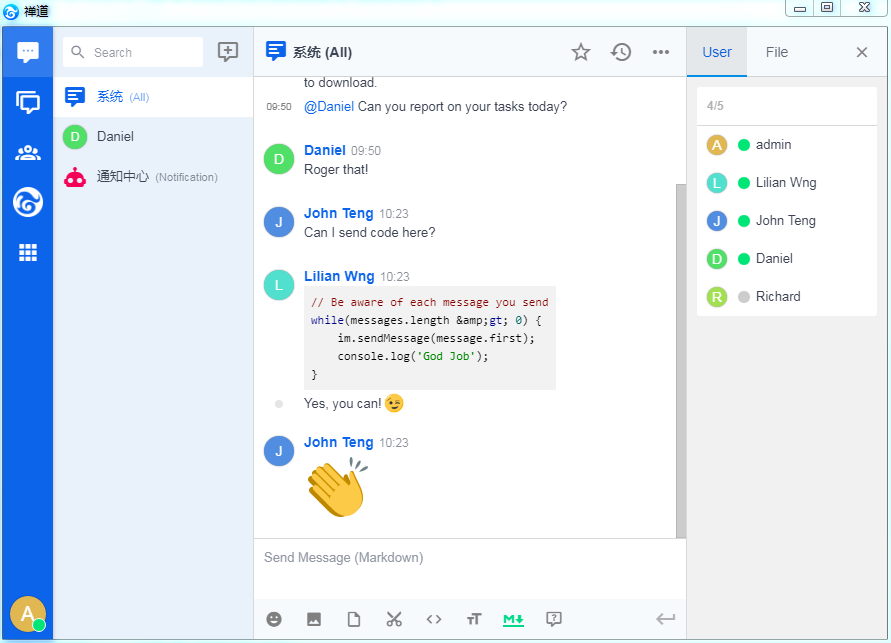This screenshot has height=643, width=891.
Task: Toggle Markdown mode in message toolbar
Action: [x=513, y=619]
